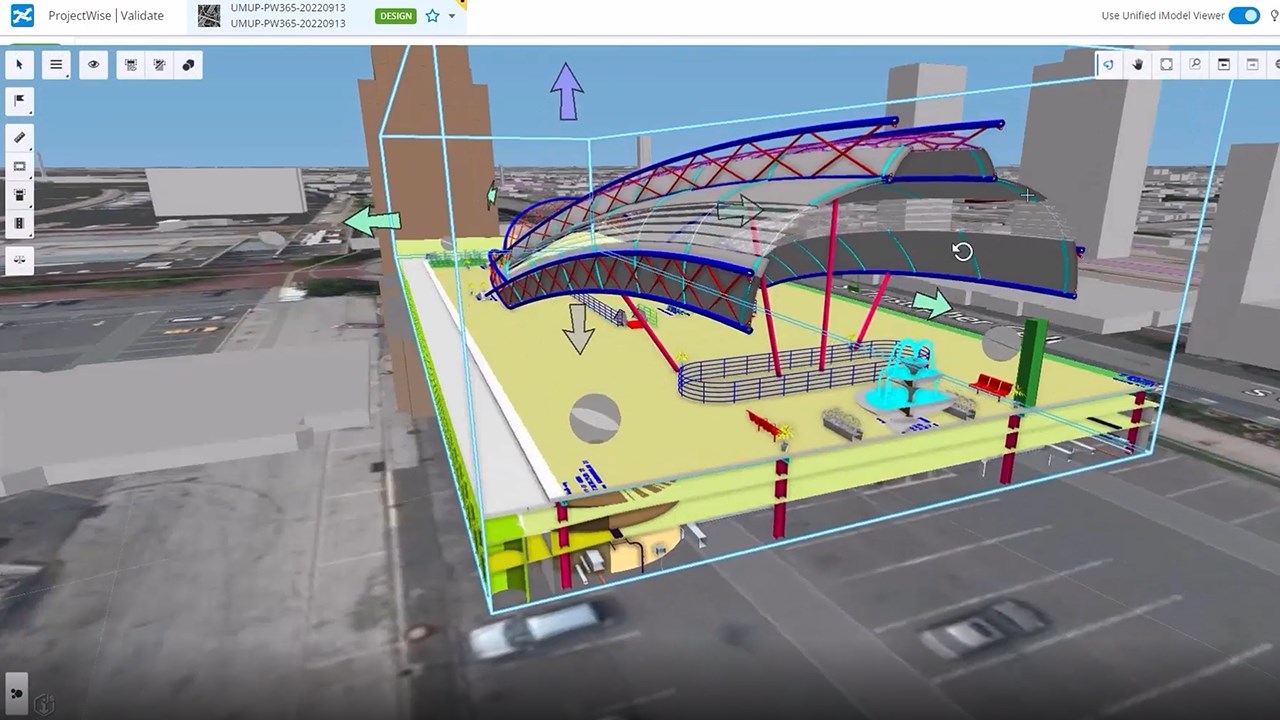Click the overlapping solids icon
The width and height of the screenshot is (1280, 720).
click(x=188, y=65)
